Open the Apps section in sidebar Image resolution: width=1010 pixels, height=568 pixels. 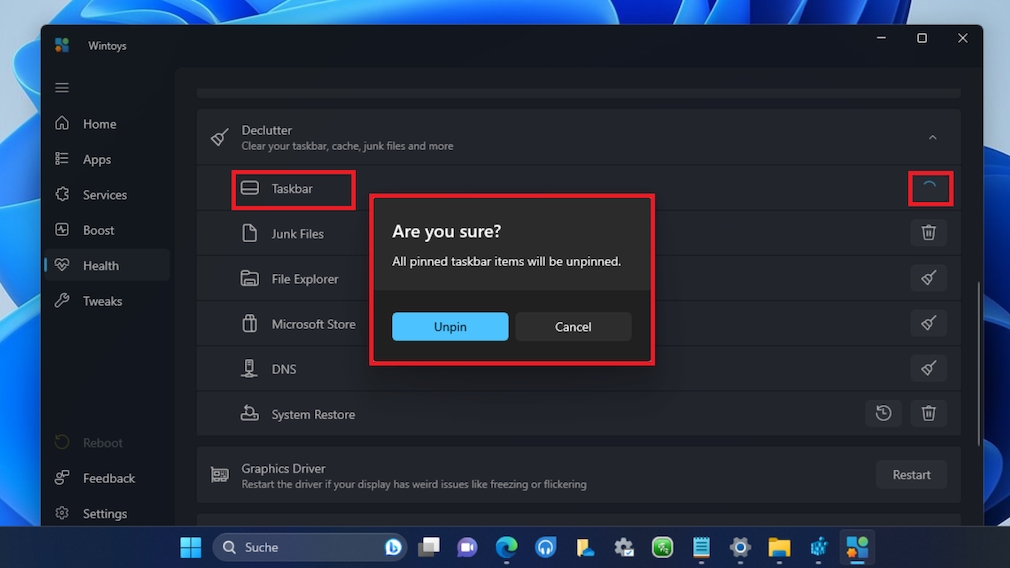coord(97,159)
